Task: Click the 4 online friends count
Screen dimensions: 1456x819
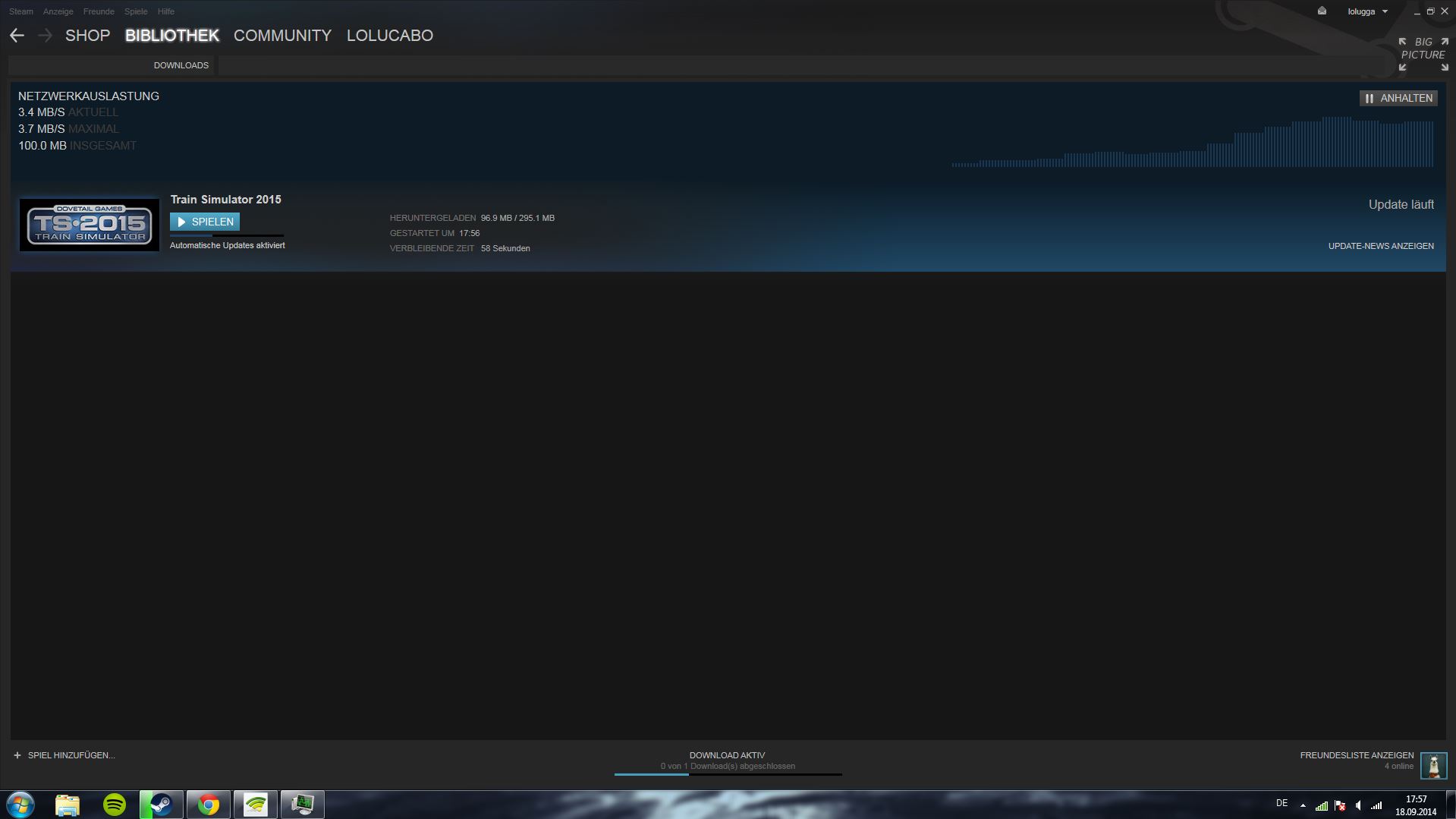Action: point(1398,767)
